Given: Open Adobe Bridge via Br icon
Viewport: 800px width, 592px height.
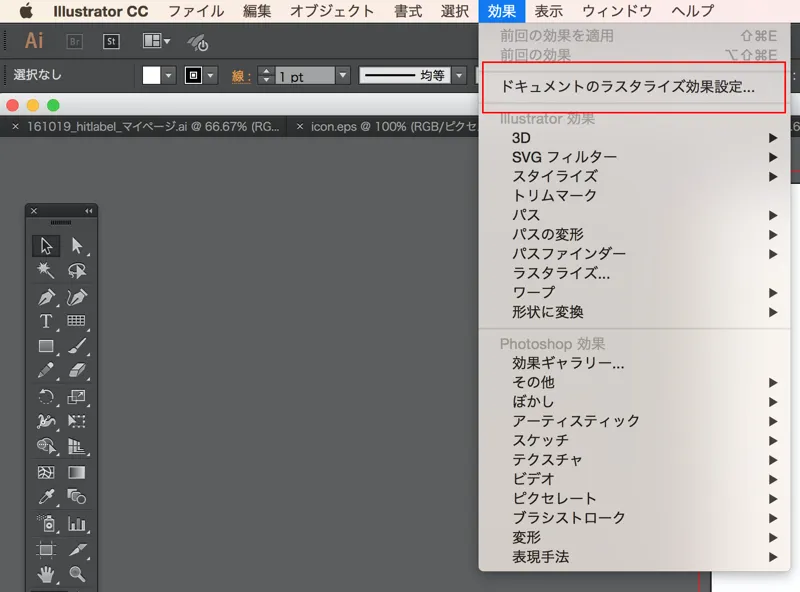Looking at the screenshot, I should [x=74, y=41].
